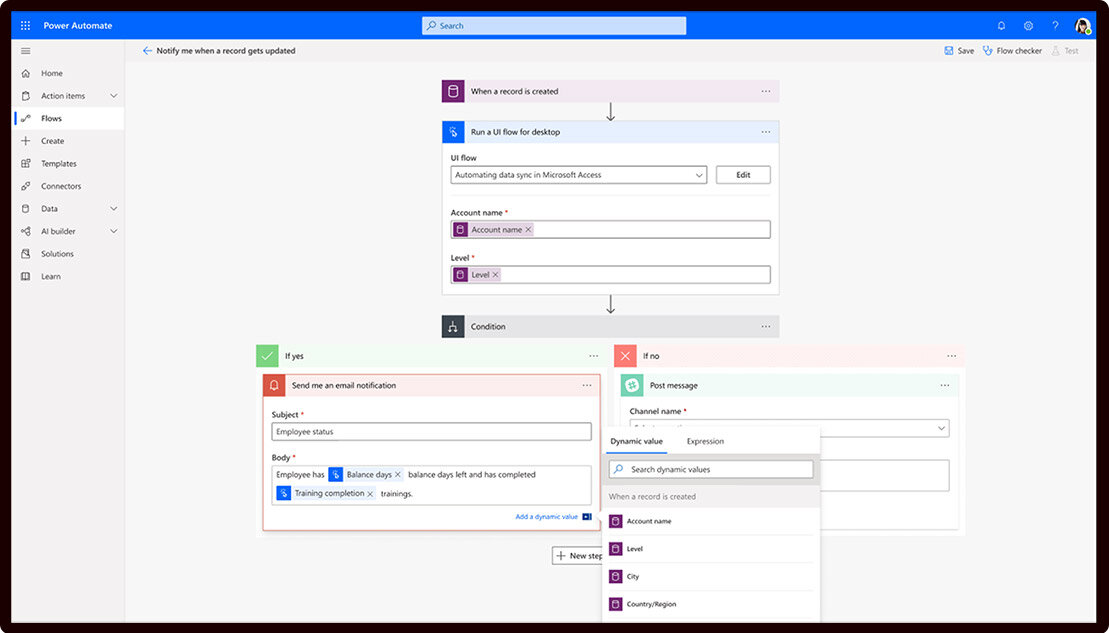
Task: Open the UI flow dropdown
Action: click(x=579, y=175)
